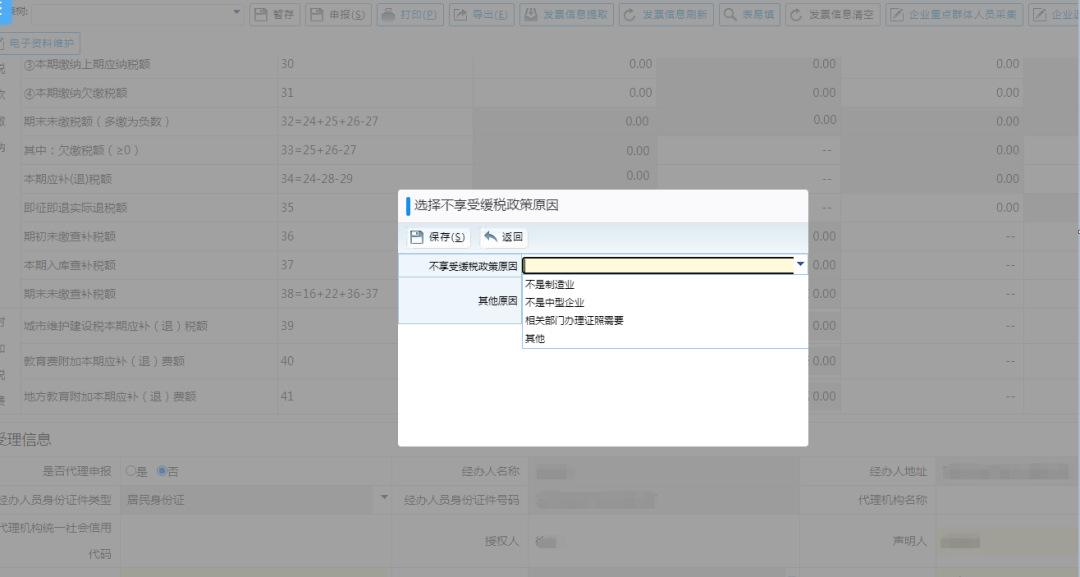The width and height of the screenshot is (1080, 577).
Task: Select 相关部门办理证照需要 option
Action: tap(574, 320)
